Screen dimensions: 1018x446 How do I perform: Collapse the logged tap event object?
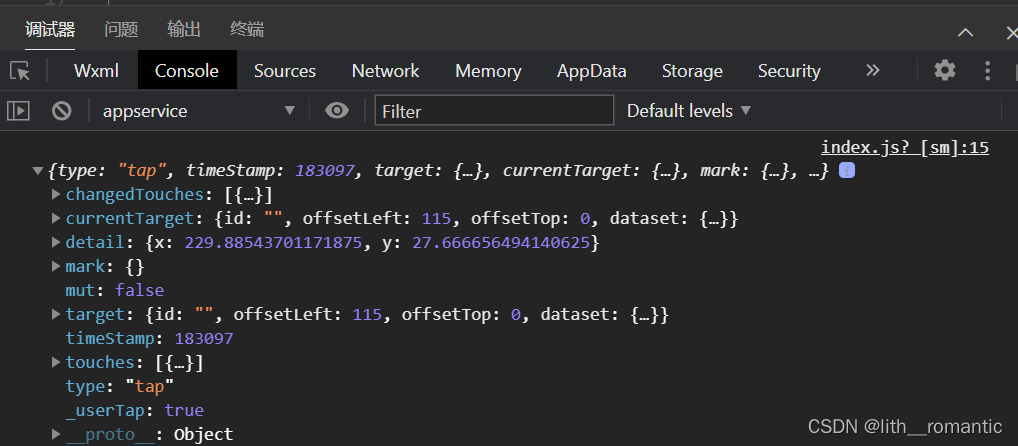point(38,171)
